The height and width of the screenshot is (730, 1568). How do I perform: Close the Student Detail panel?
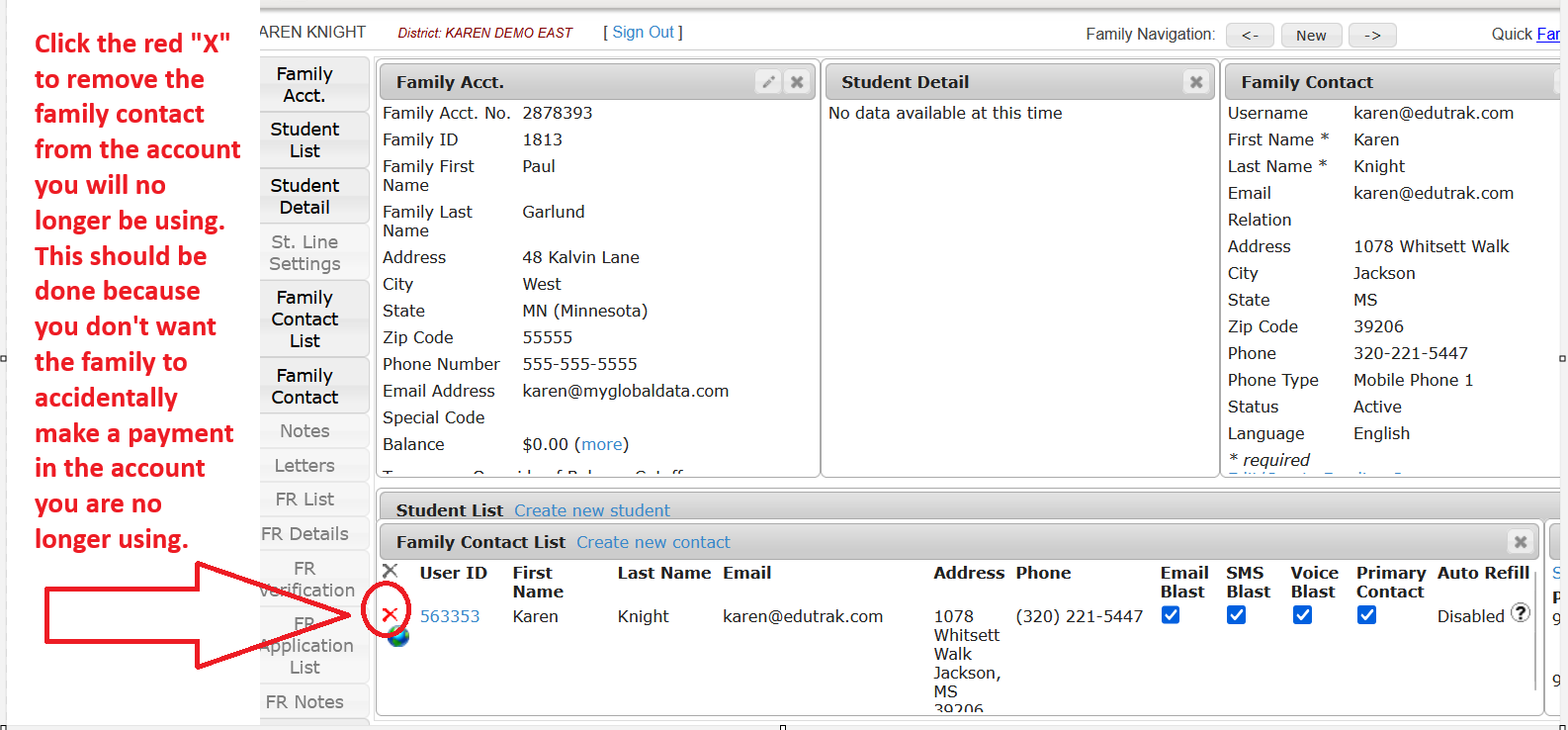(1196, 82)
